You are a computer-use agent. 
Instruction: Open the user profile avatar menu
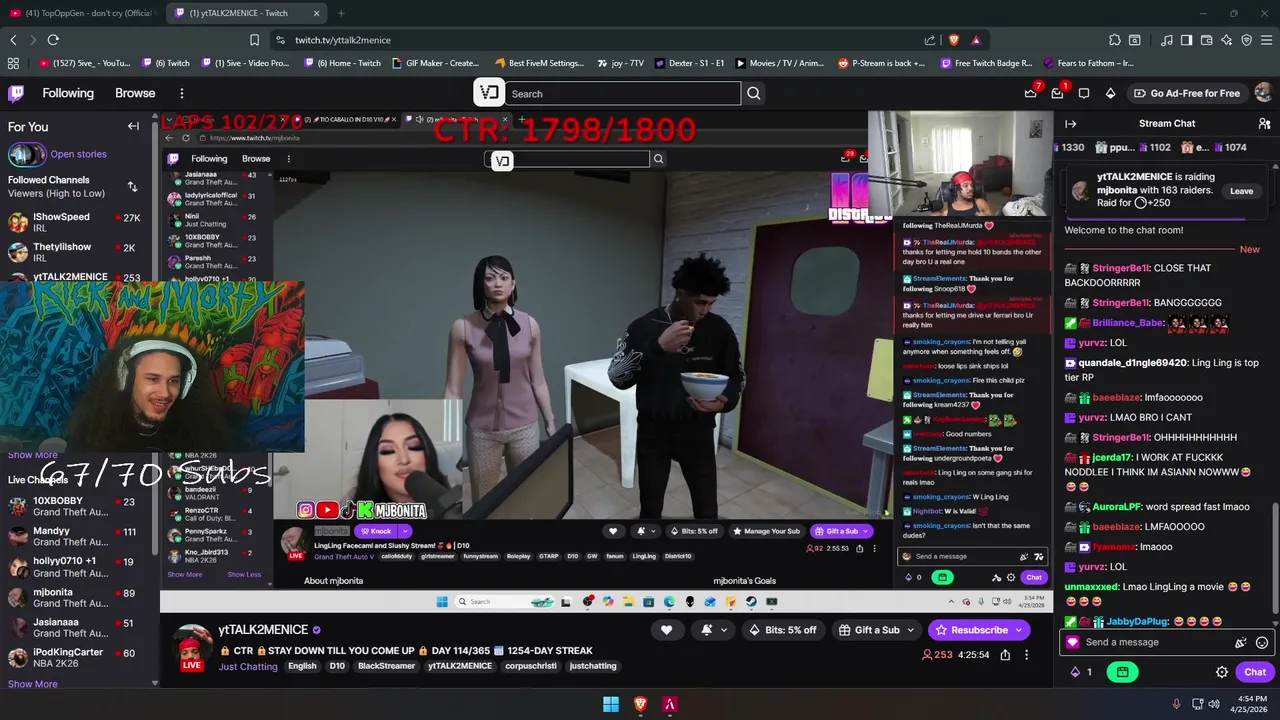(1263, 93)
